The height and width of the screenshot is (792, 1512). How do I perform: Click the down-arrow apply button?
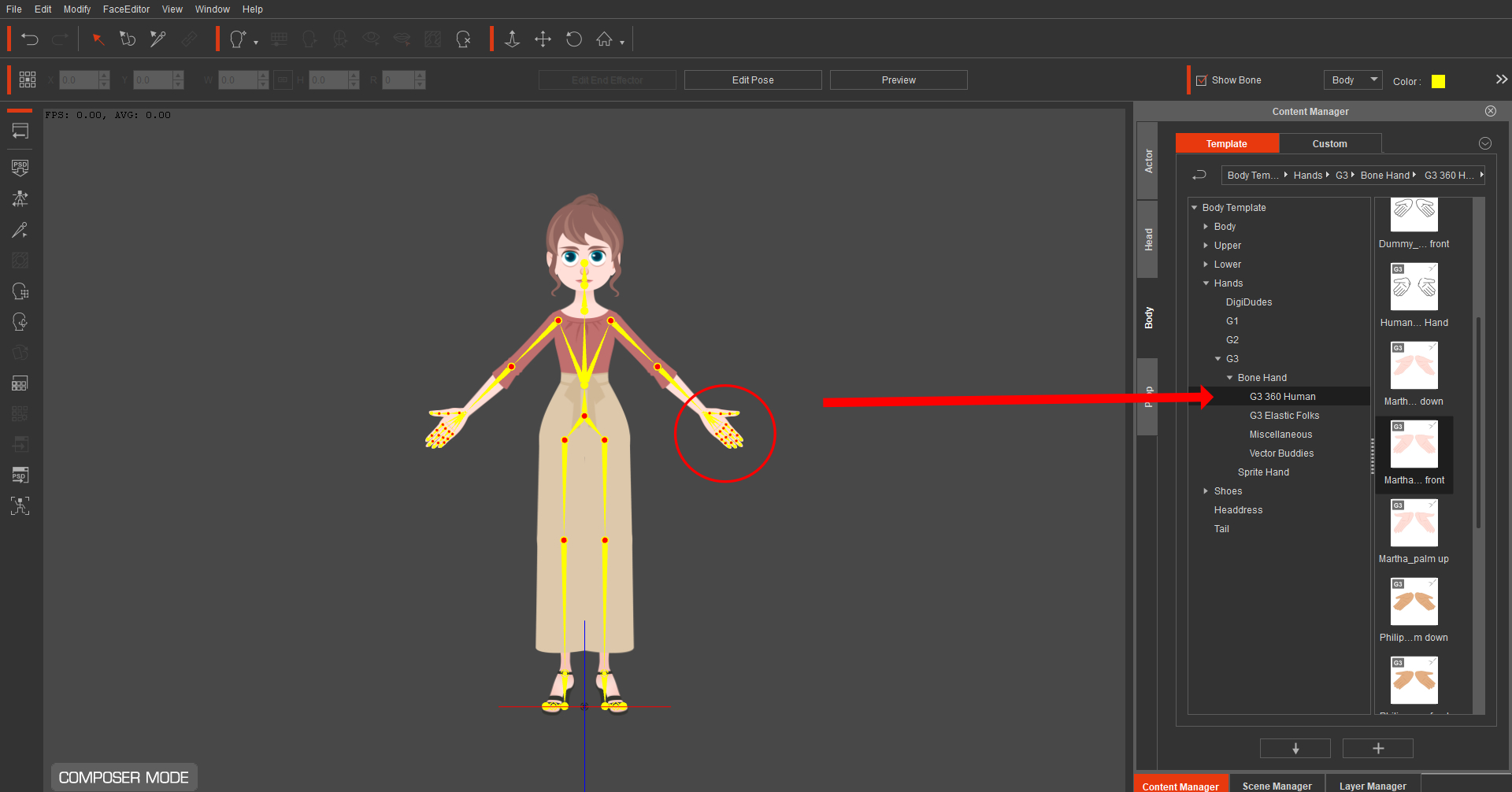[1295, 749]
